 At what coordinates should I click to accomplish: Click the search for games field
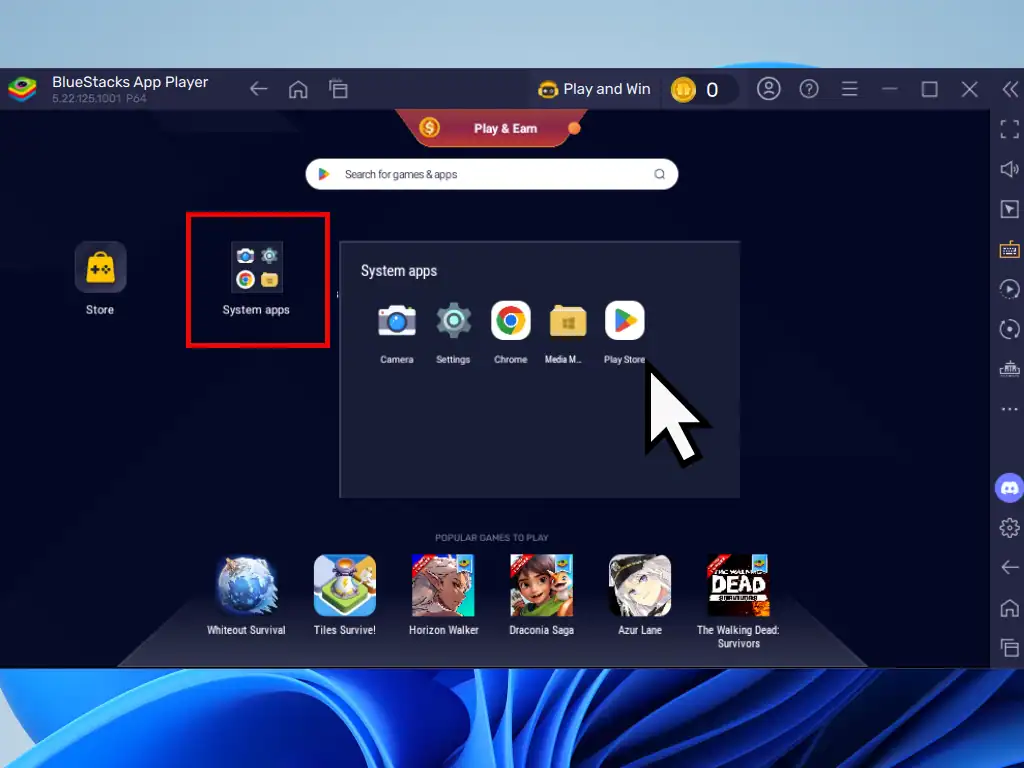tap(492, 174)
